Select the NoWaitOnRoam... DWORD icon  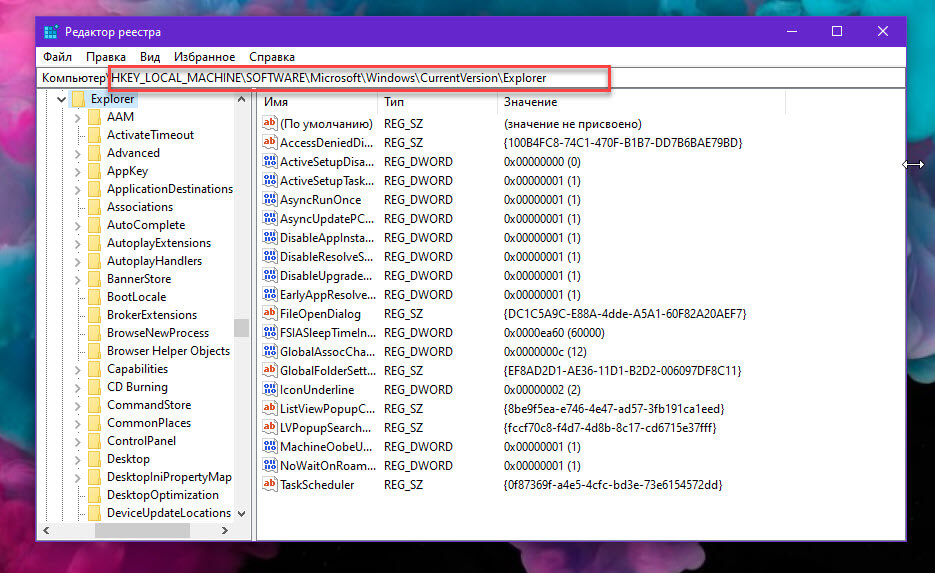pos(270,466)
